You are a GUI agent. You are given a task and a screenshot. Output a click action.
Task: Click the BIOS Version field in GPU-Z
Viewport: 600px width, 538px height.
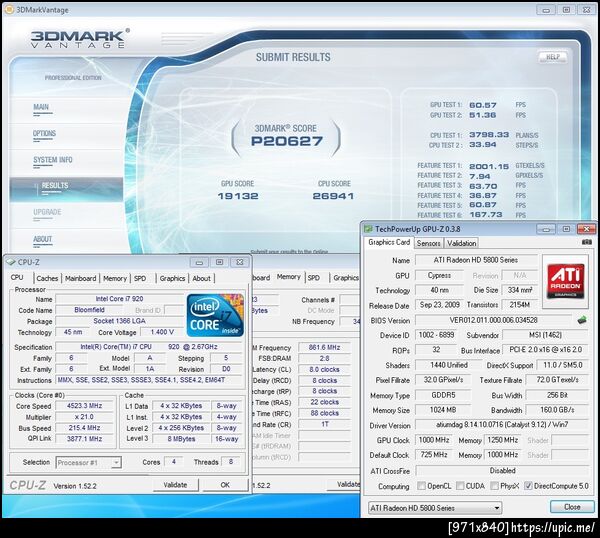tap(494, 320)
